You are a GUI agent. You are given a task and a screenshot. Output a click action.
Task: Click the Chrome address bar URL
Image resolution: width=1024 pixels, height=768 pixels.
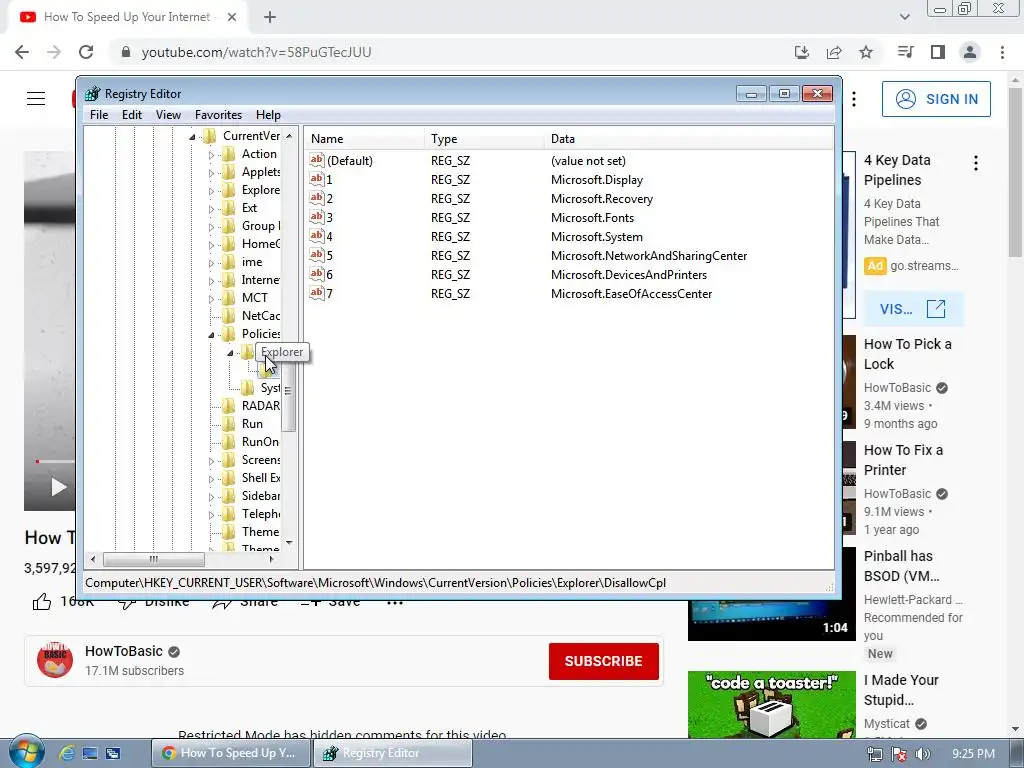(x=256, y=52)
